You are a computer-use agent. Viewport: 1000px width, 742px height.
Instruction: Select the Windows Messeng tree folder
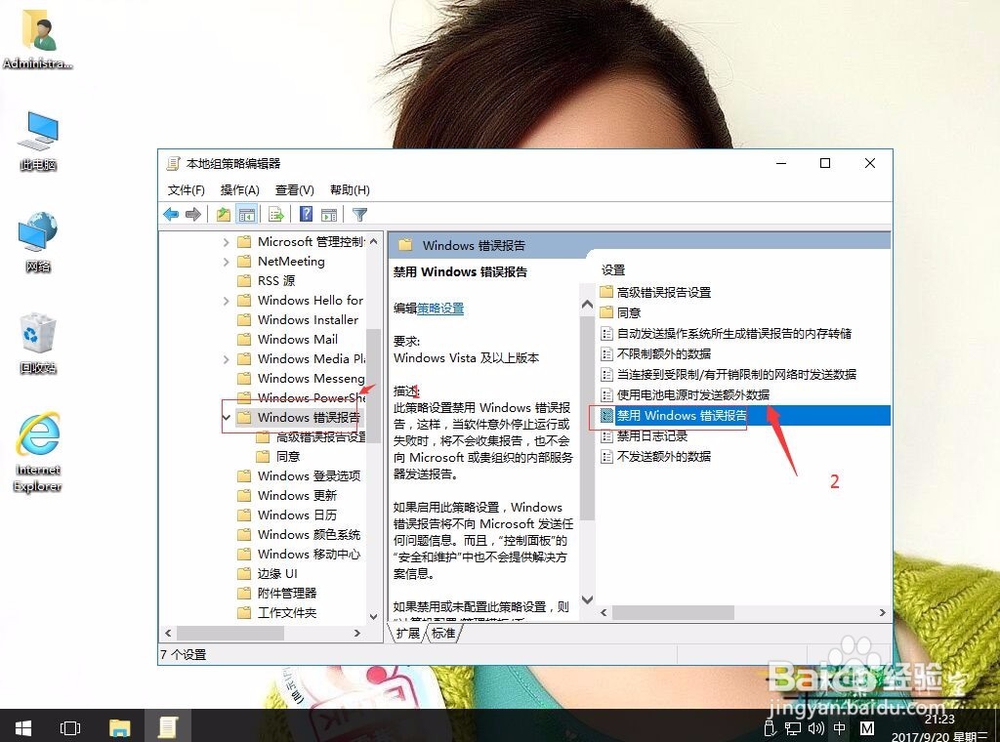[x=300, y=378]
